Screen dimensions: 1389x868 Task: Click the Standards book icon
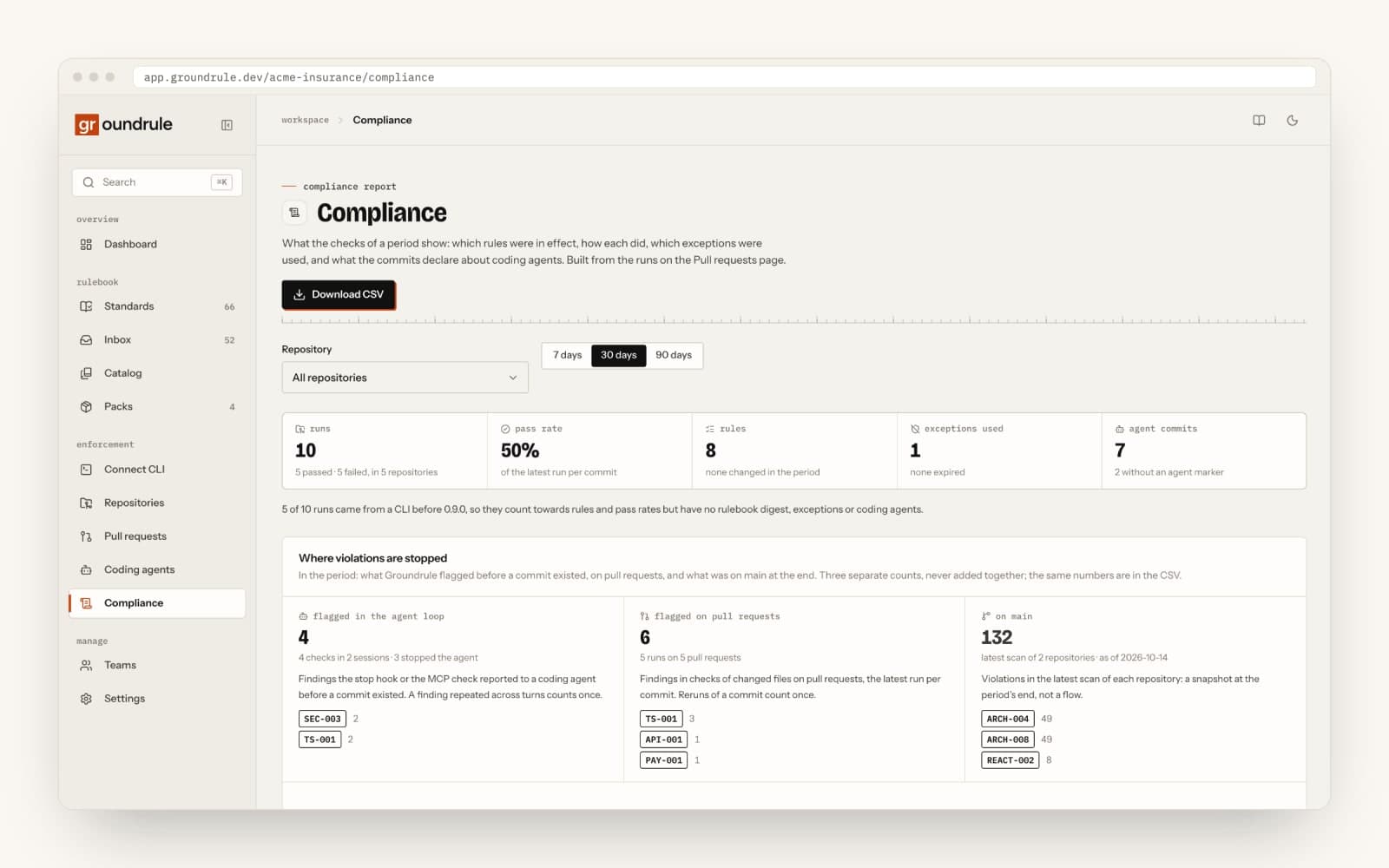click(86, 306)
